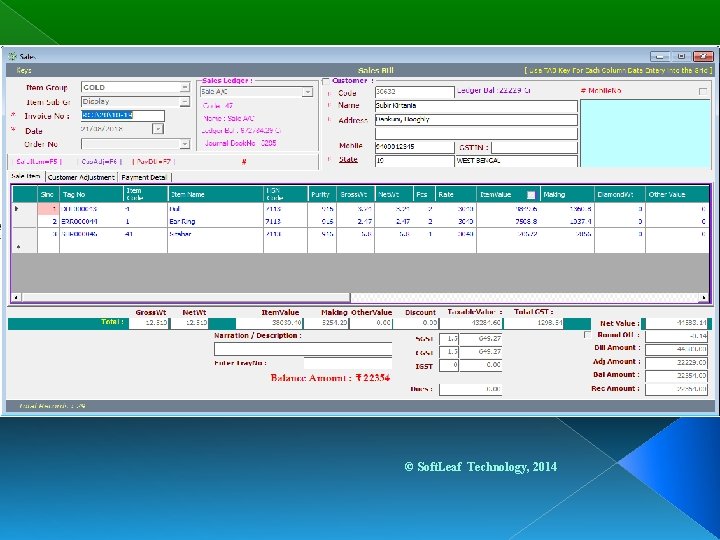Image resolution: width=720 pixels, height=540 pixels.
Task: Tick the MobileNo checkbox
Action: coord(703,91)
